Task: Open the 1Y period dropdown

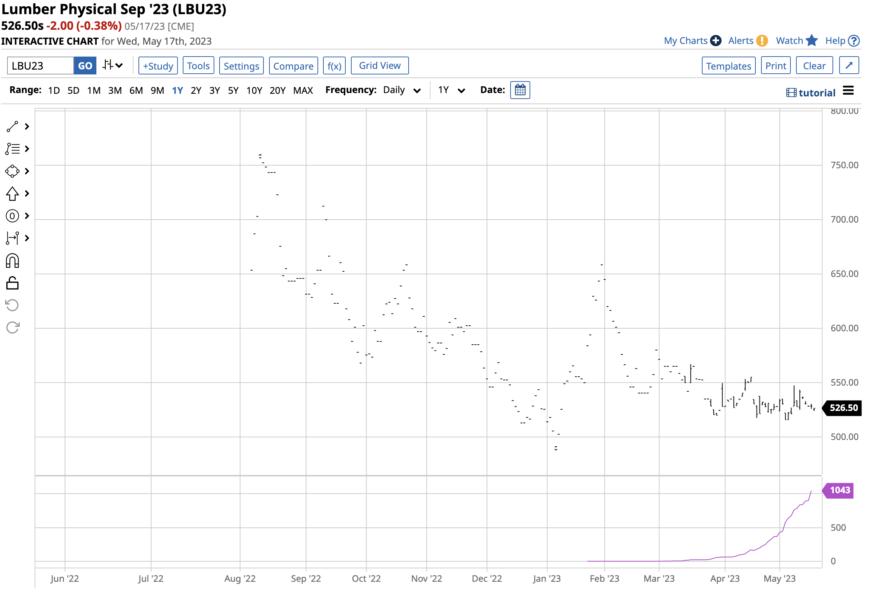Action: (451, 90)
